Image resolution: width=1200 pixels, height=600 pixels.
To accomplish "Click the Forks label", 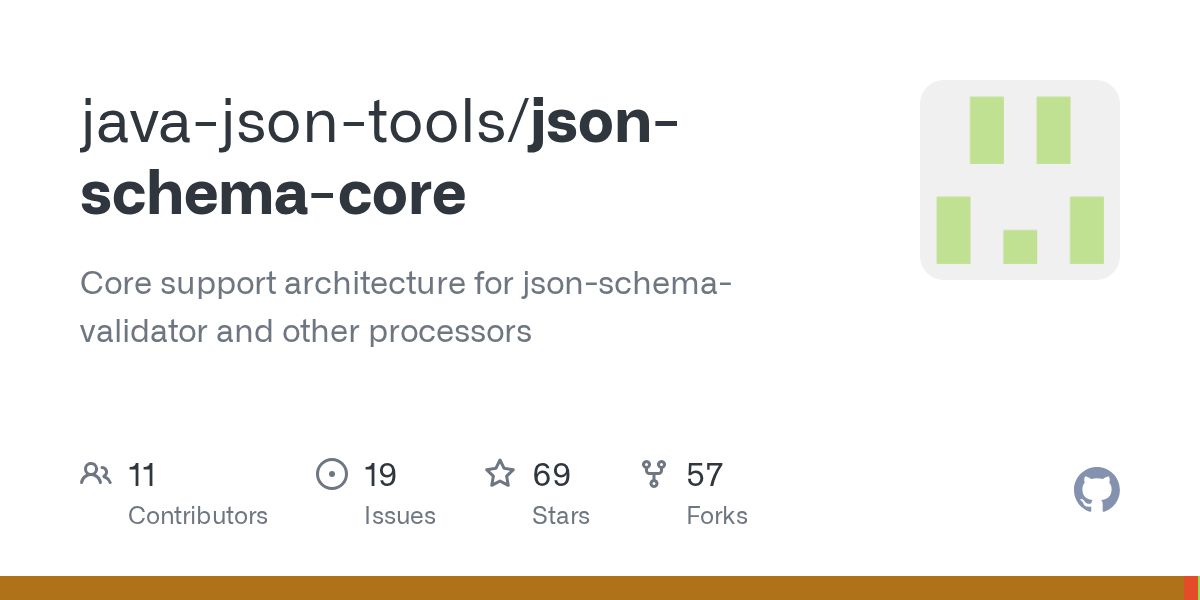I will (717, 516).
